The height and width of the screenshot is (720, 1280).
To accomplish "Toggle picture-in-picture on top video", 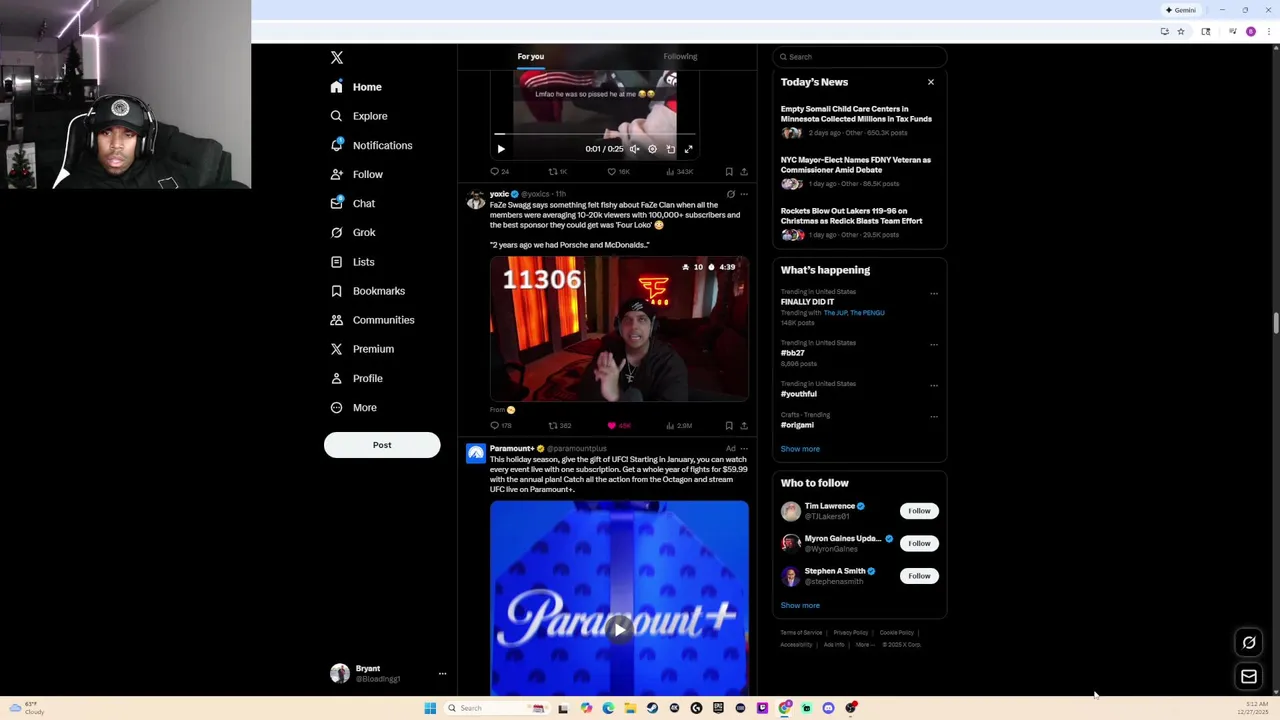I will coord(670,149).
